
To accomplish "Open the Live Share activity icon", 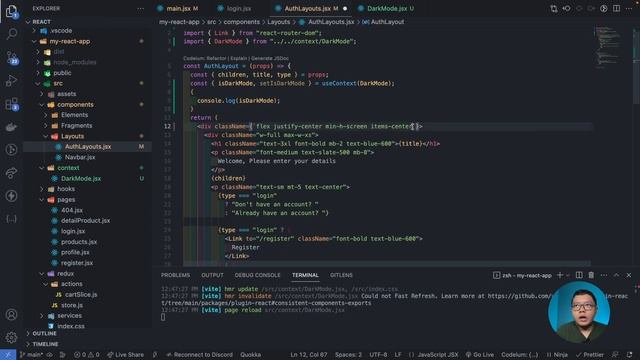I will click(x=11, y=173).
